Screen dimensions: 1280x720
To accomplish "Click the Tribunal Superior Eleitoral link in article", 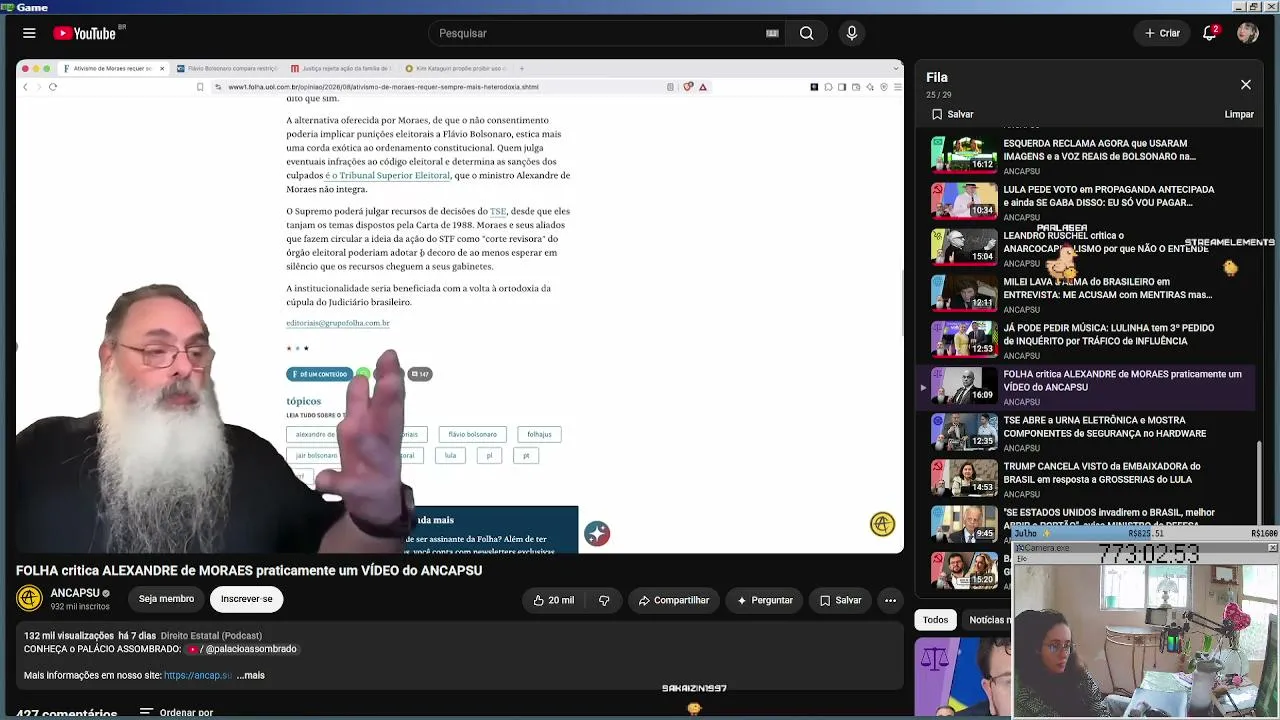I will point(387,175).
